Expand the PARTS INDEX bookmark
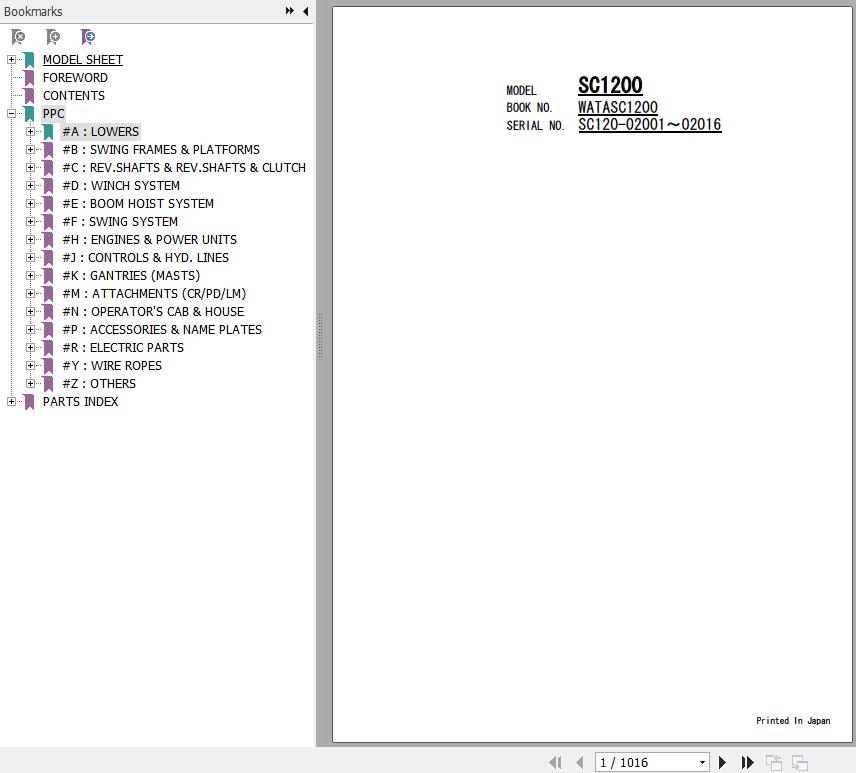 tap(11, 402)
